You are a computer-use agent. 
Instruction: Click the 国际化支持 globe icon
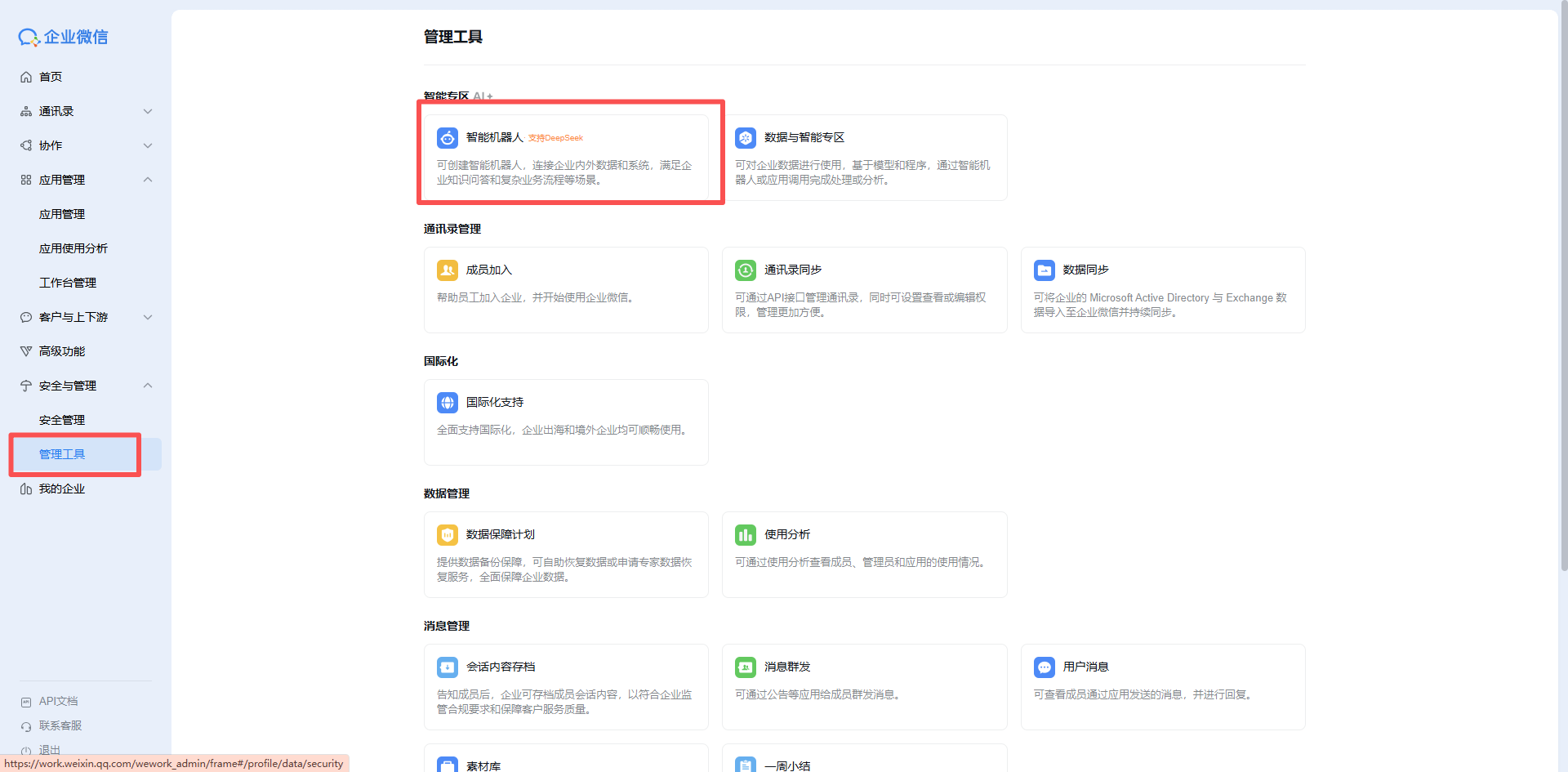(x=448, y=402)
